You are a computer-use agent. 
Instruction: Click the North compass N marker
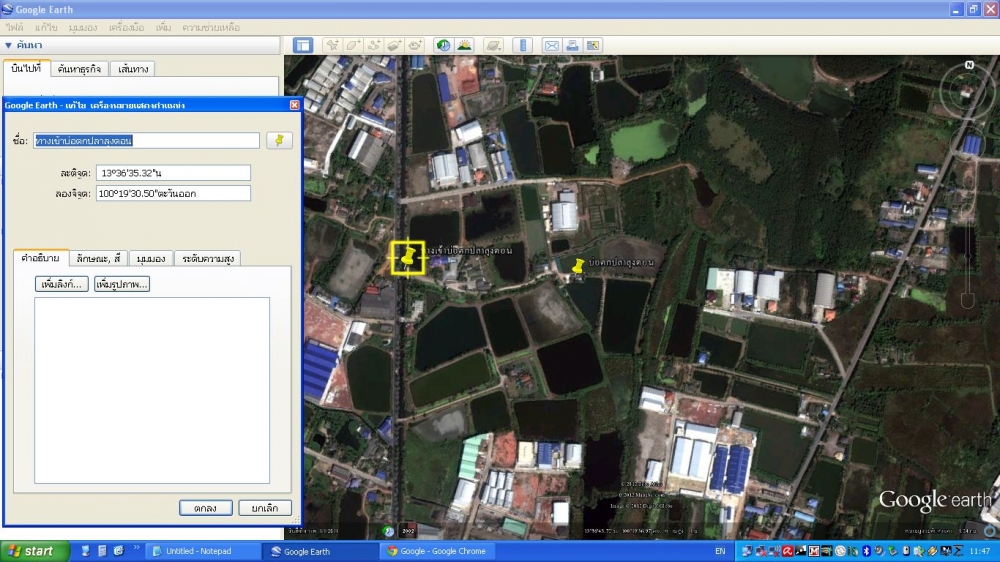(969, 65)
